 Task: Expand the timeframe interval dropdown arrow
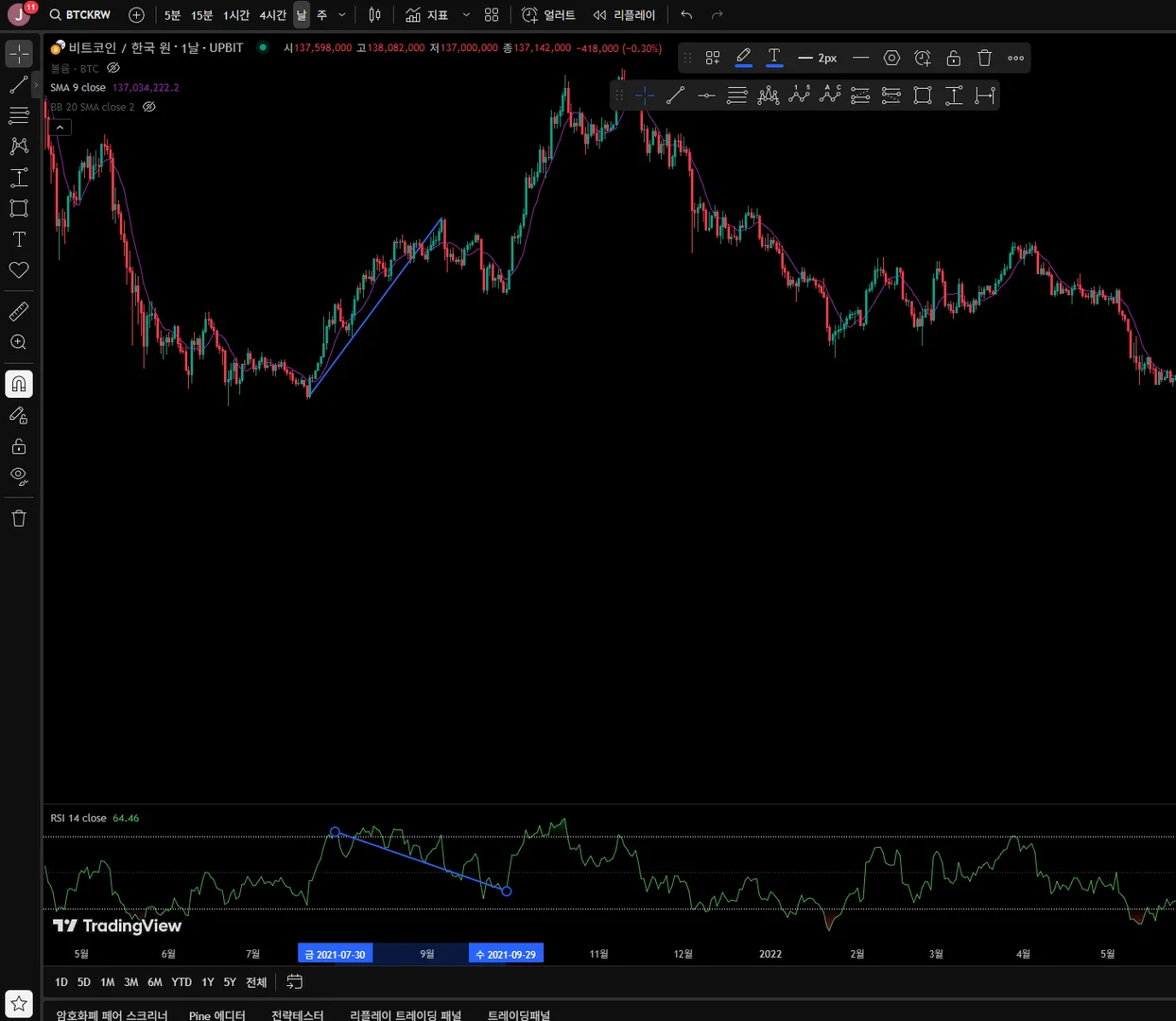click(342, 15)
